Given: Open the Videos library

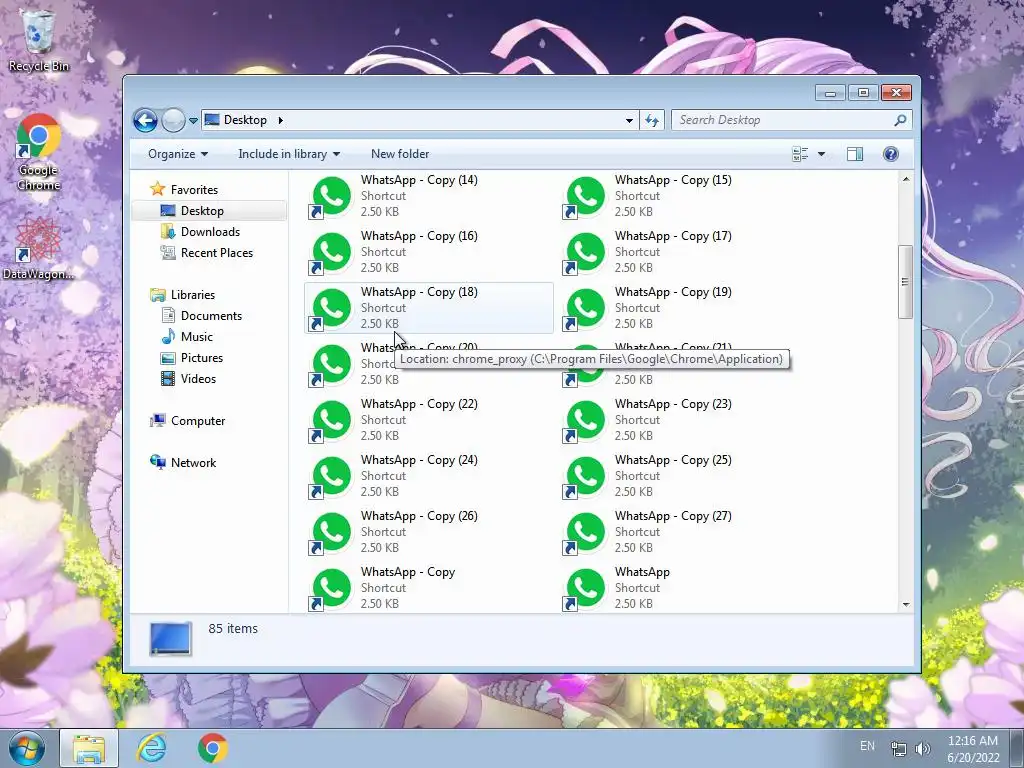Looking at the screenshot, I should 198,379.
